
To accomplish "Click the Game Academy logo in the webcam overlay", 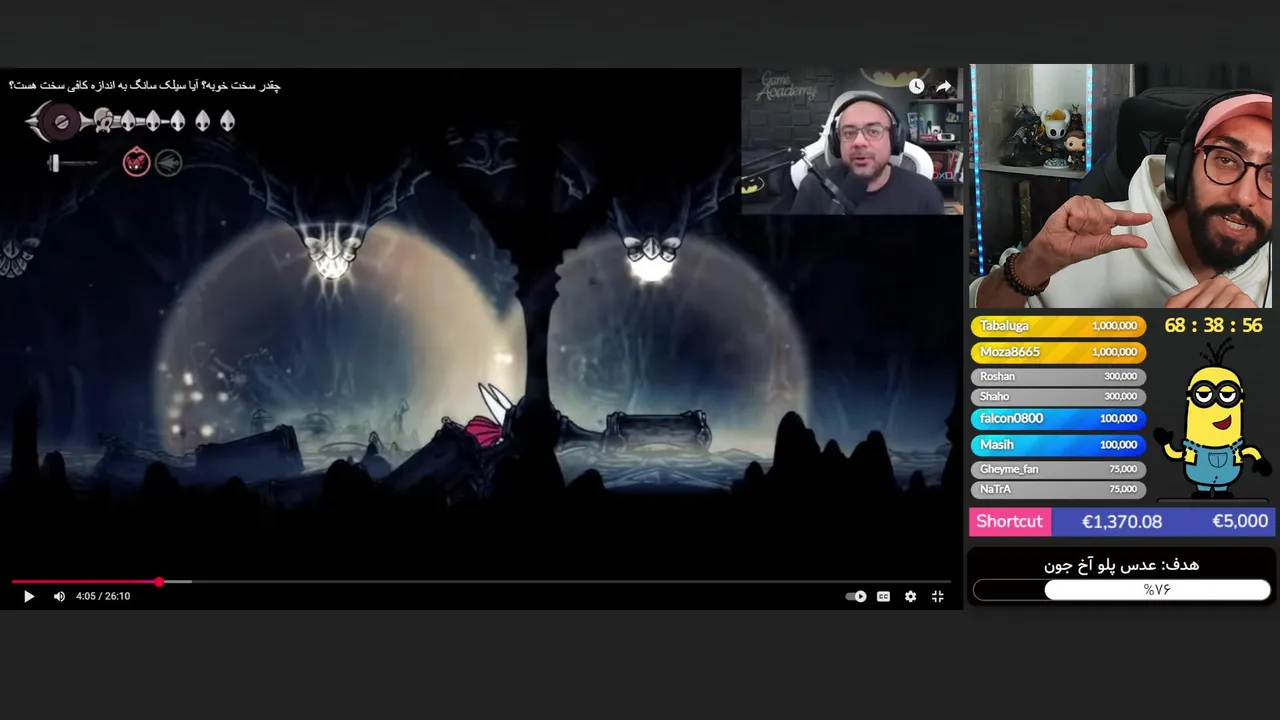I will 787,86.
